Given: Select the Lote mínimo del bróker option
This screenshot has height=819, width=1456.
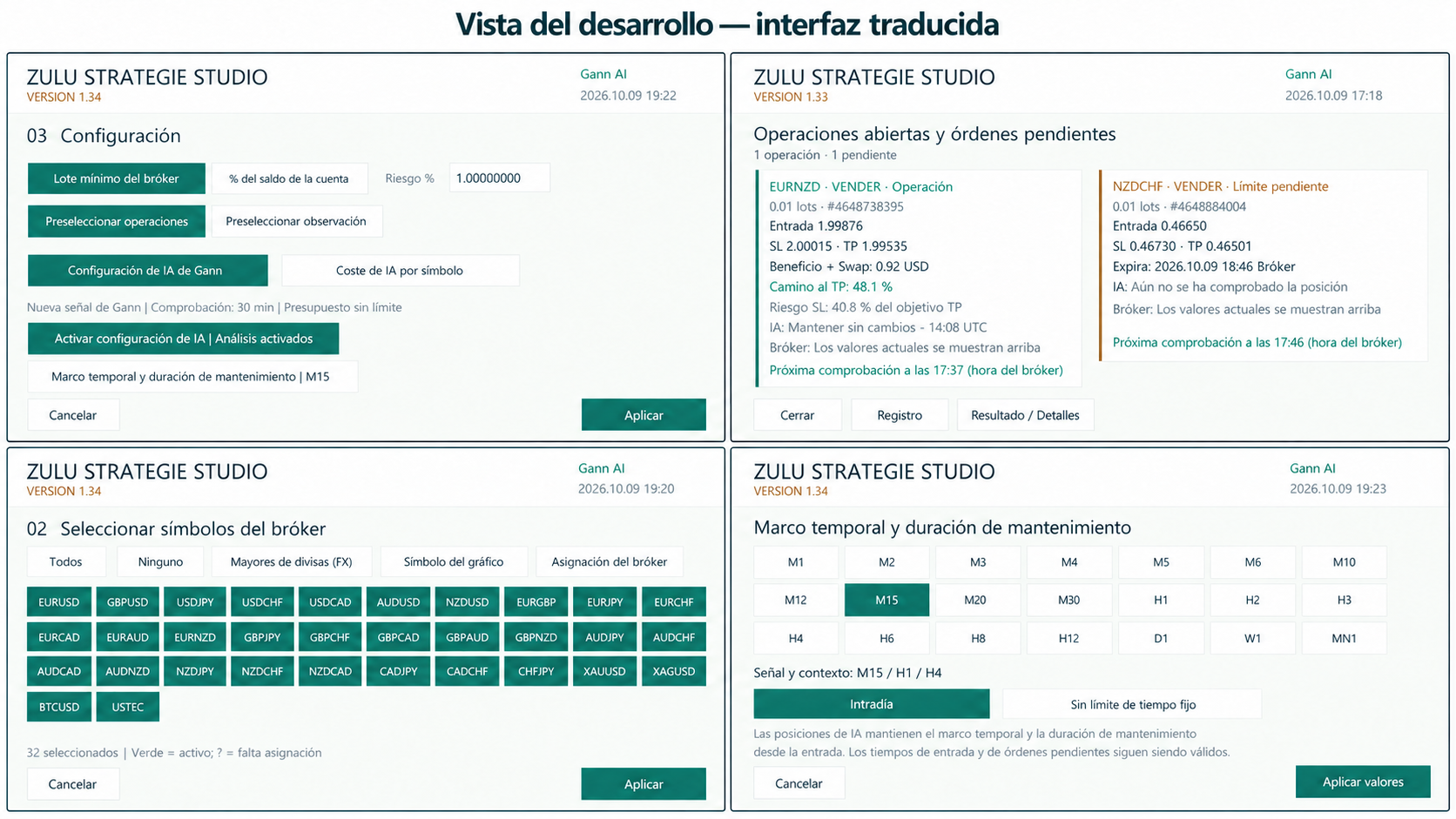Looking at the screenshot, I should (117, 178).
